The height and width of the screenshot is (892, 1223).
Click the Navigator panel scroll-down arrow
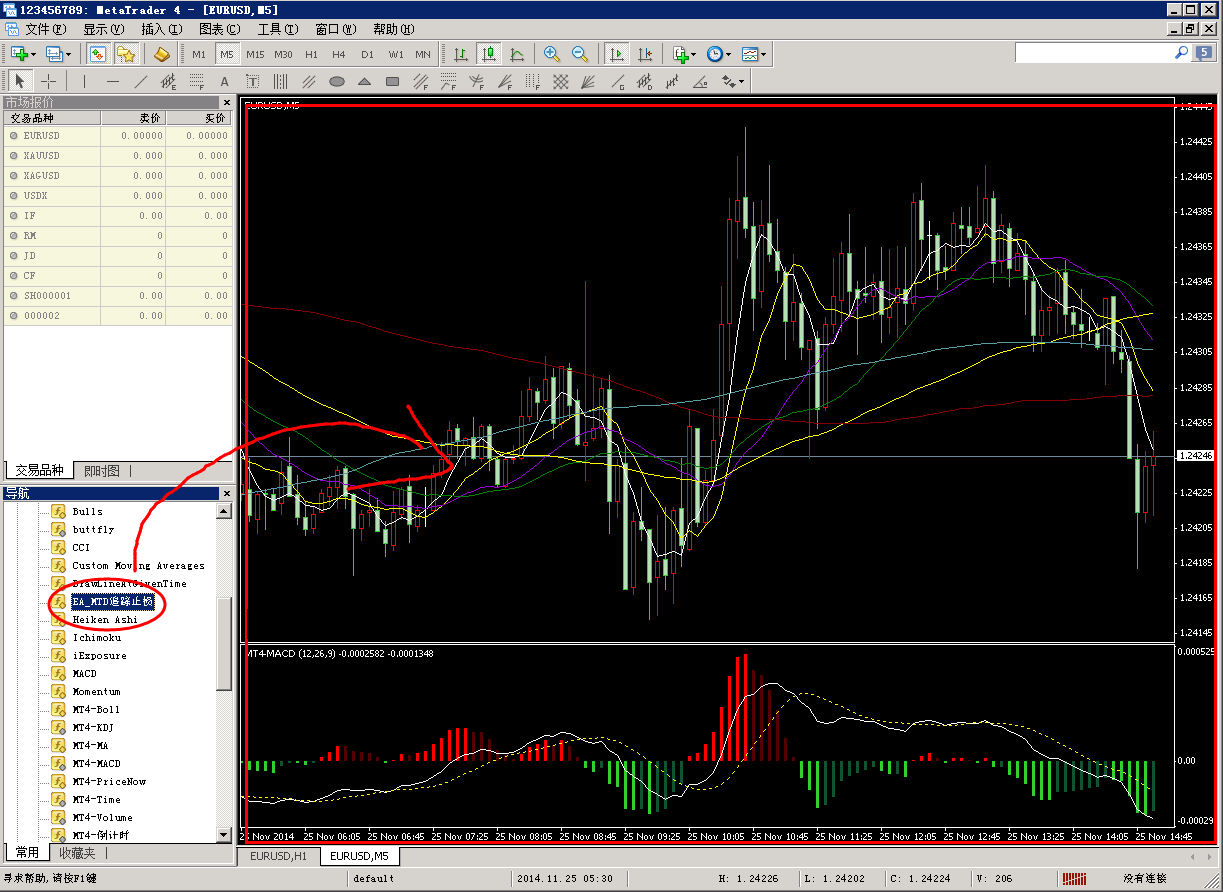pyautogui.click(x=224, y=834)
